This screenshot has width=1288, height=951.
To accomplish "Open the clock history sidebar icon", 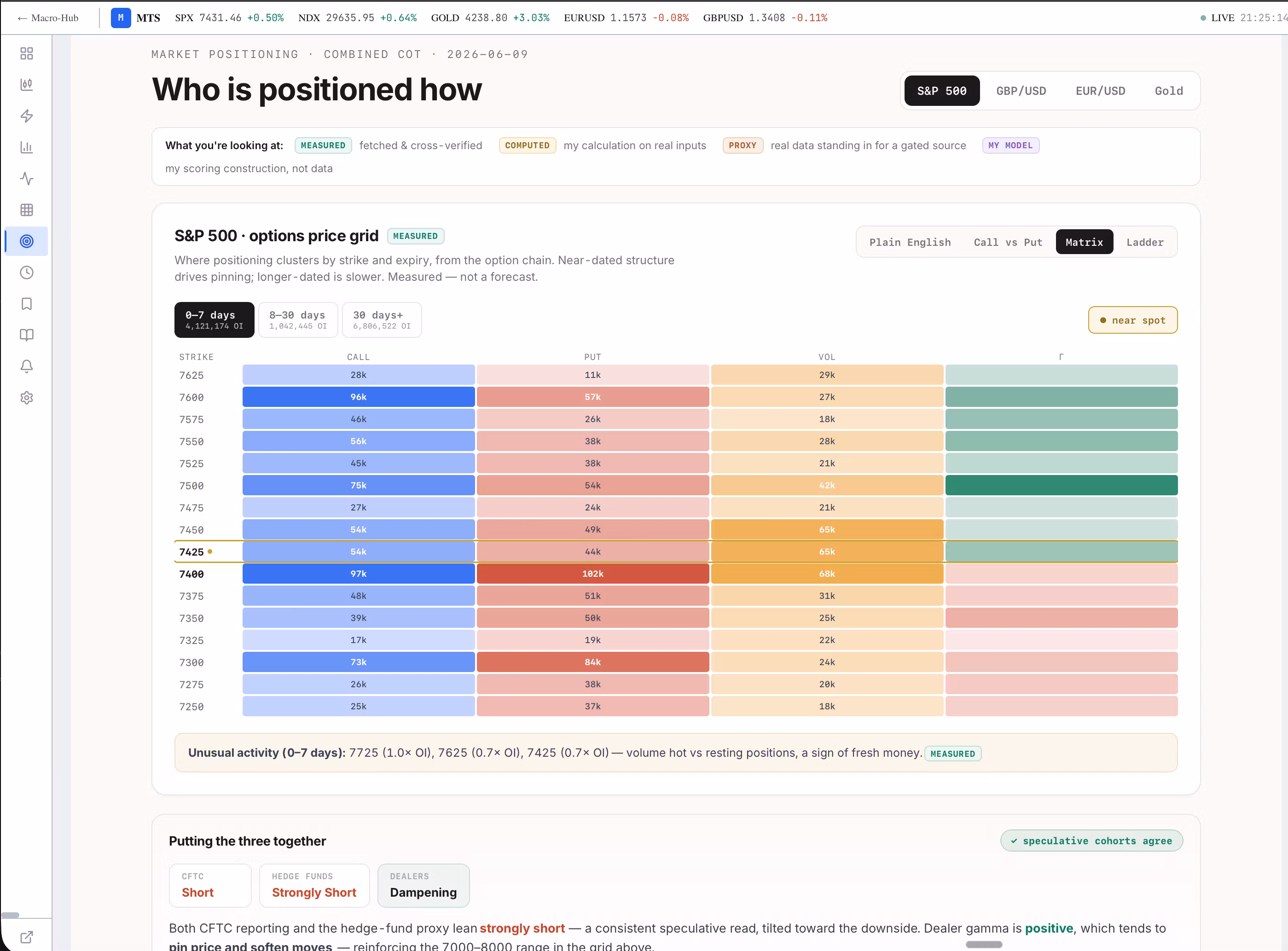I will (27, 273).
